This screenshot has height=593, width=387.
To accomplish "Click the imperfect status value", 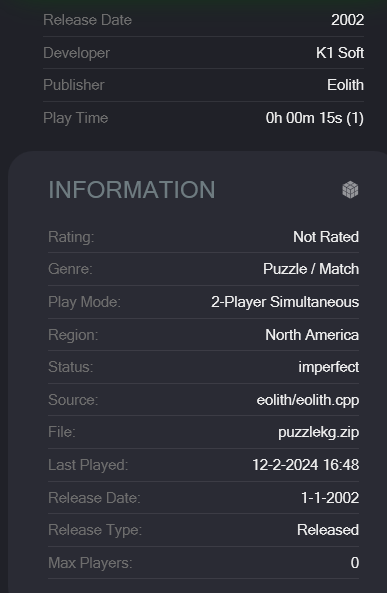I will (328, 367).
